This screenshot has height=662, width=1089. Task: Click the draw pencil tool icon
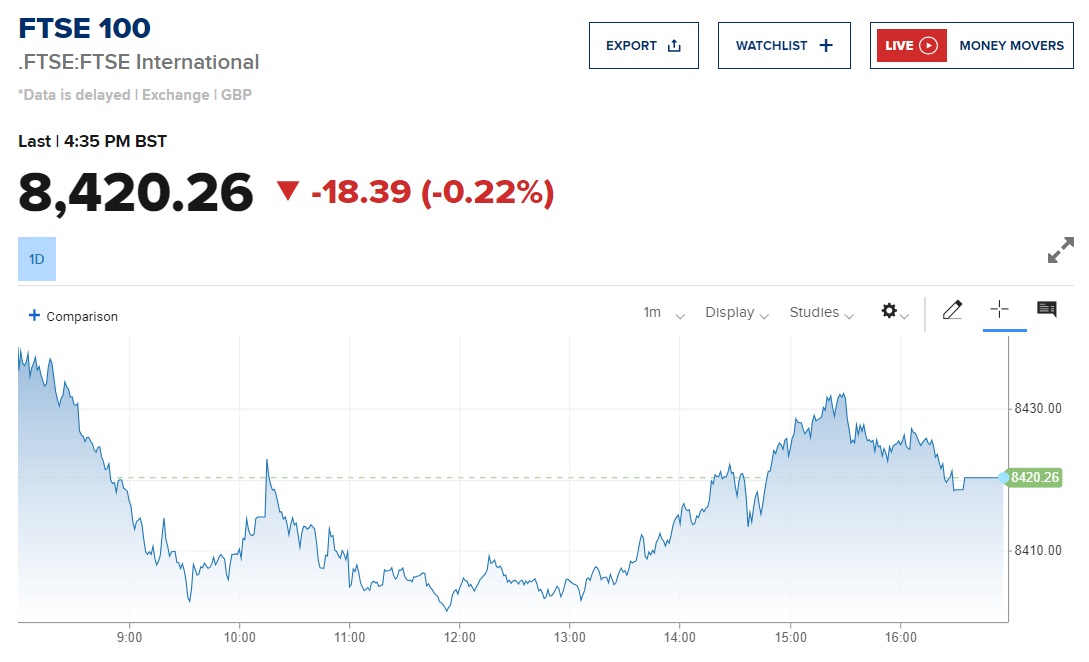click(x=952, y=310)
